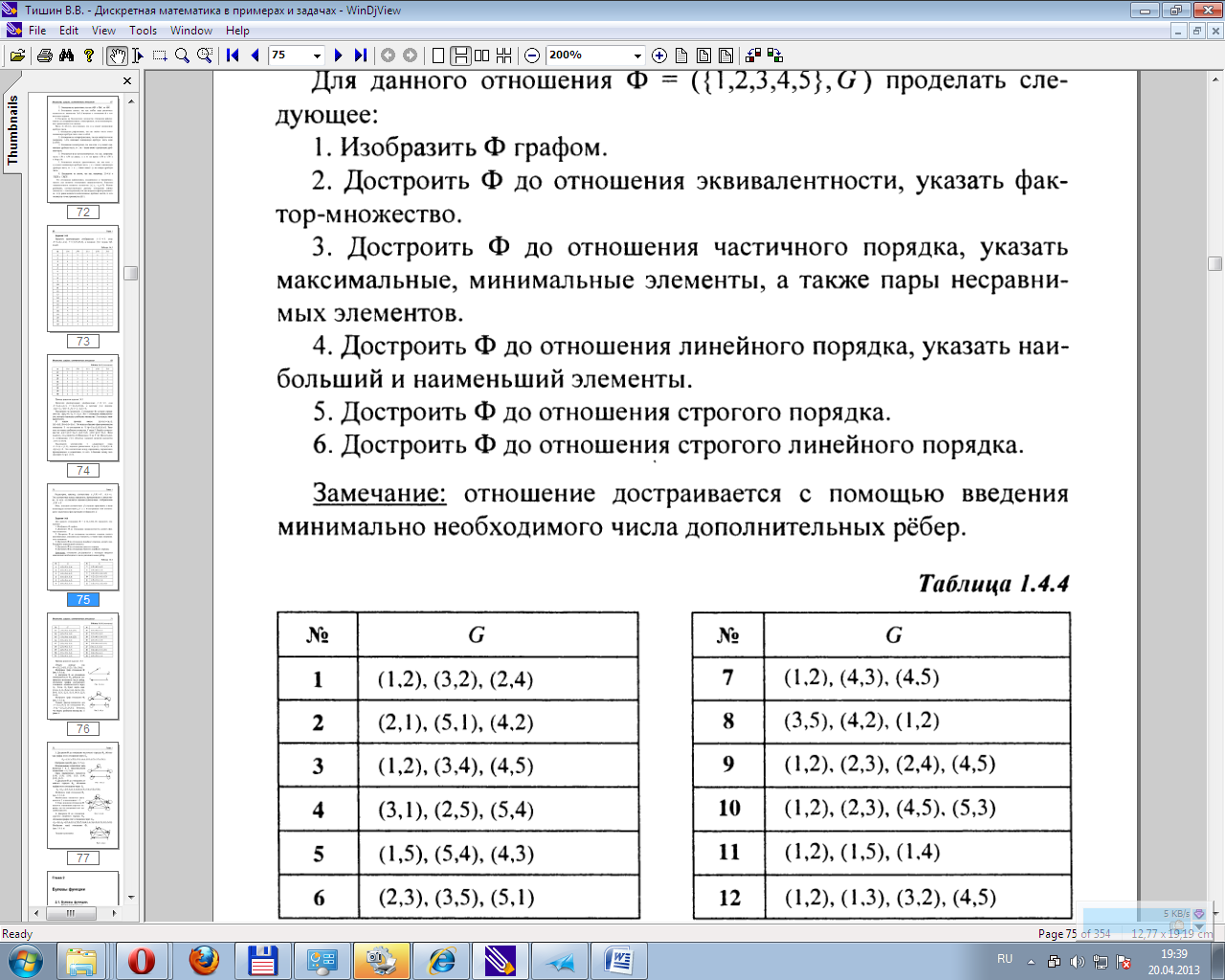Go to the Previous Page
The height and width of the screenshot is (980, 1225).
click(x=256, y=56)
